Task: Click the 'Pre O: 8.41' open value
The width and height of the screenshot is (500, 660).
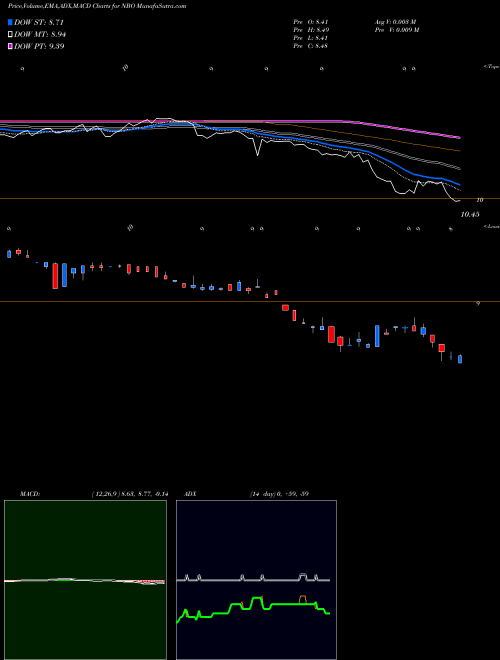Action: pos(311,22)
